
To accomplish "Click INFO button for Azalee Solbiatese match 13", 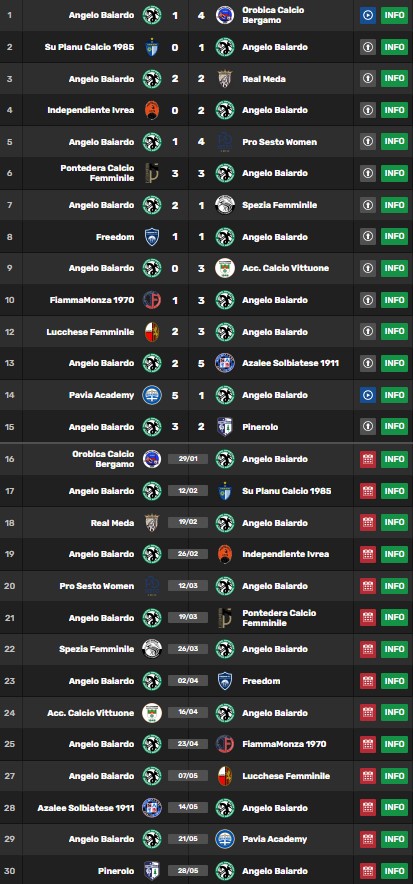I will coord(394,363).
